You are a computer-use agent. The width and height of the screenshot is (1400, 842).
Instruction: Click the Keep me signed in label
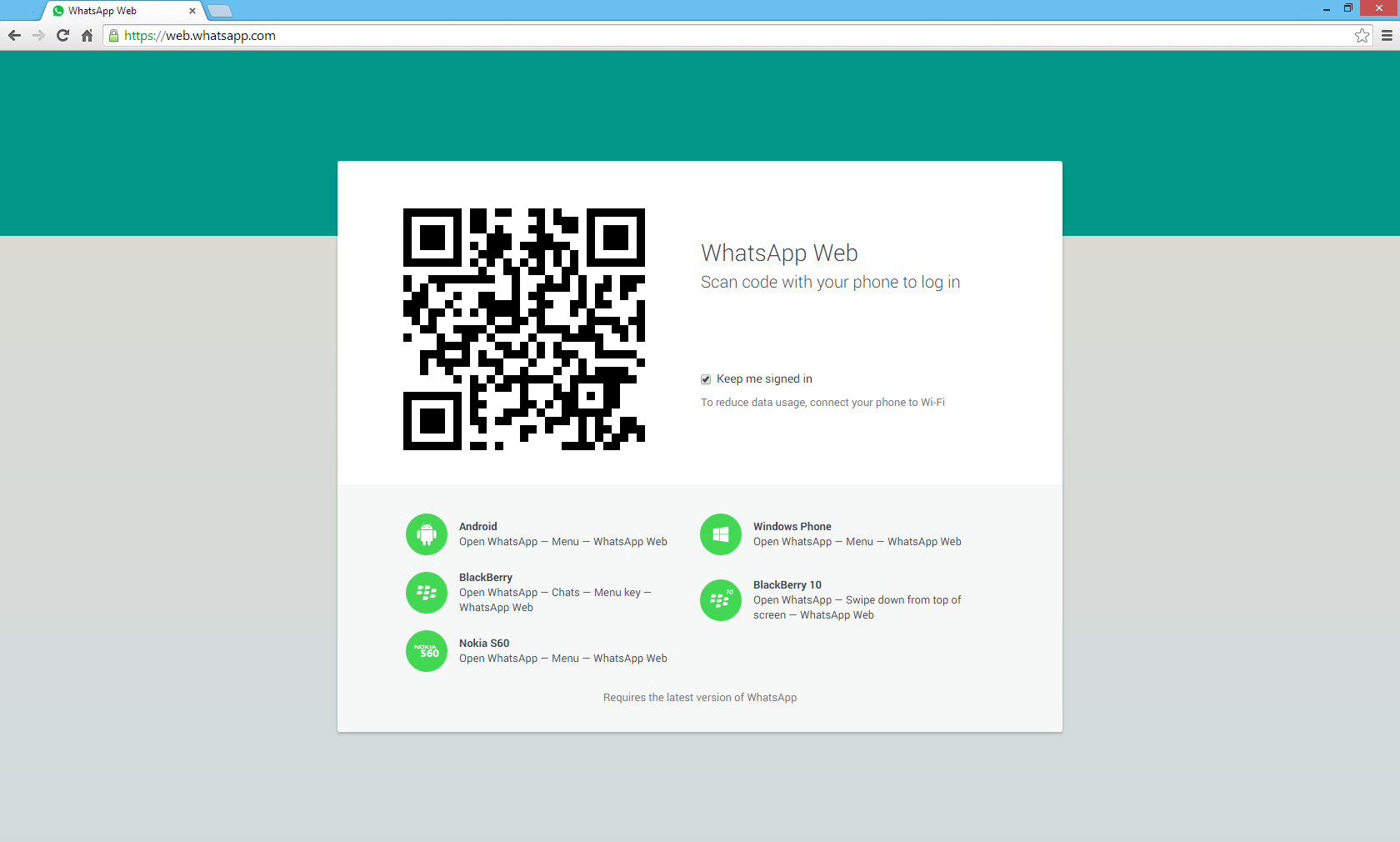[x=764, y=378]
